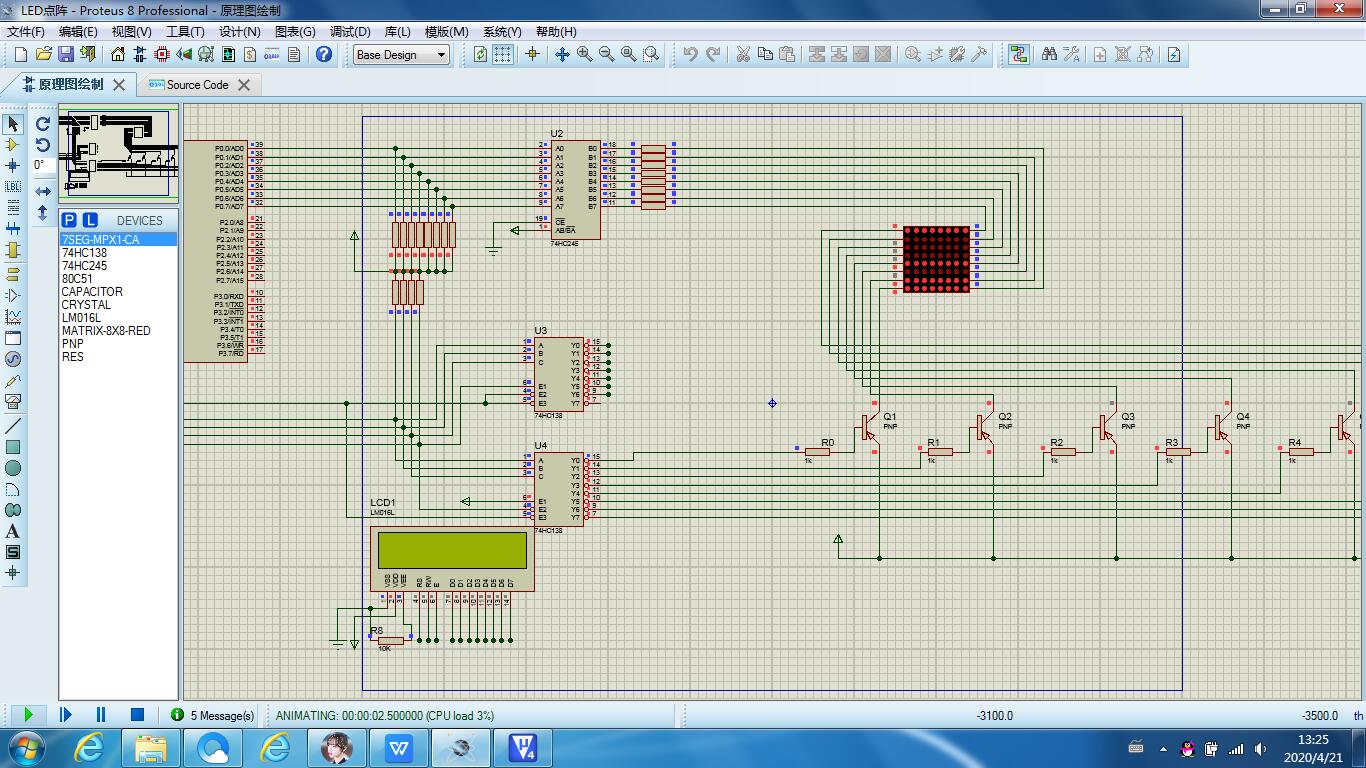Select 74HC245 in the devices list
This screenshot has height=768, width=1366.
click(84, 266)
